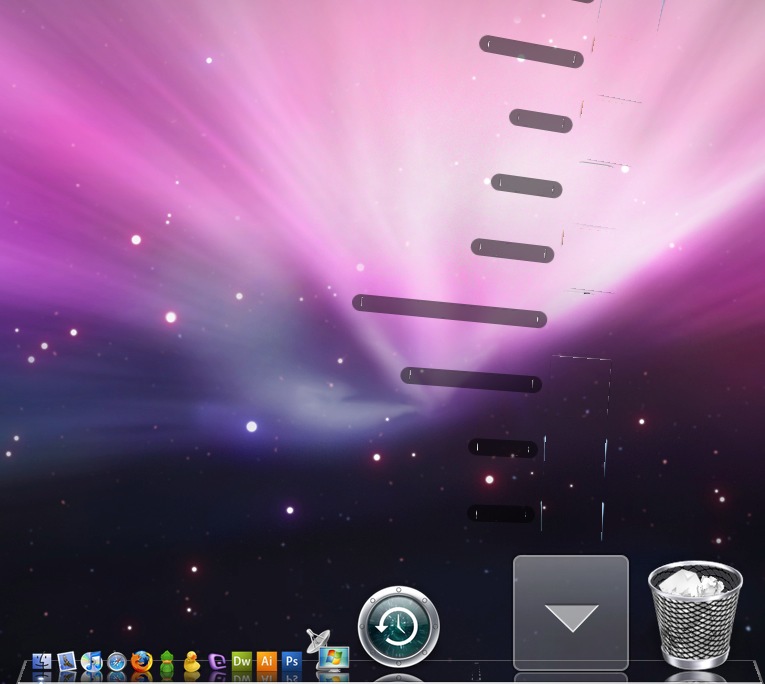The image size is (765, 684).
Task: Open the Trash bin
Action: 695,615
